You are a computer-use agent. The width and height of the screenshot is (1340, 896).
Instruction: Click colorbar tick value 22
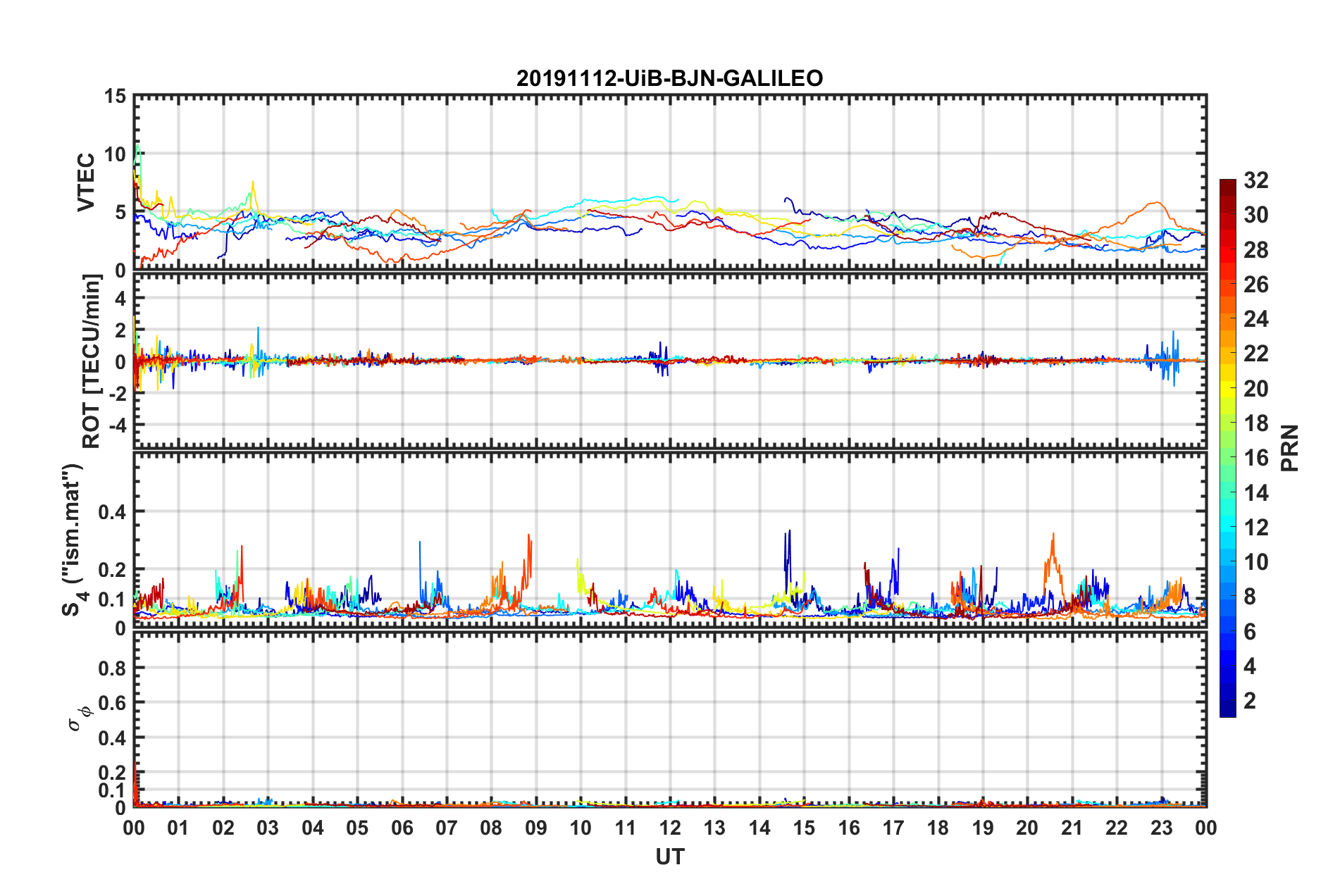pyautogui.click(x=1255, y=354)
